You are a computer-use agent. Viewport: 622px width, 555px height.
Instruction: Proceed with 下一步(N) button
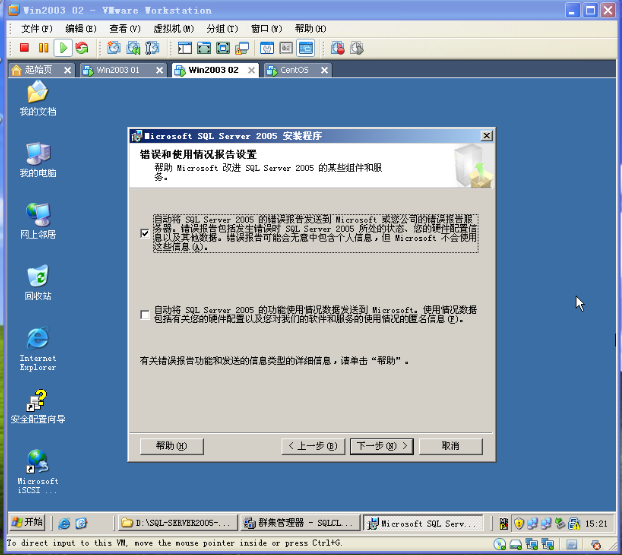(x=382, y=446)
